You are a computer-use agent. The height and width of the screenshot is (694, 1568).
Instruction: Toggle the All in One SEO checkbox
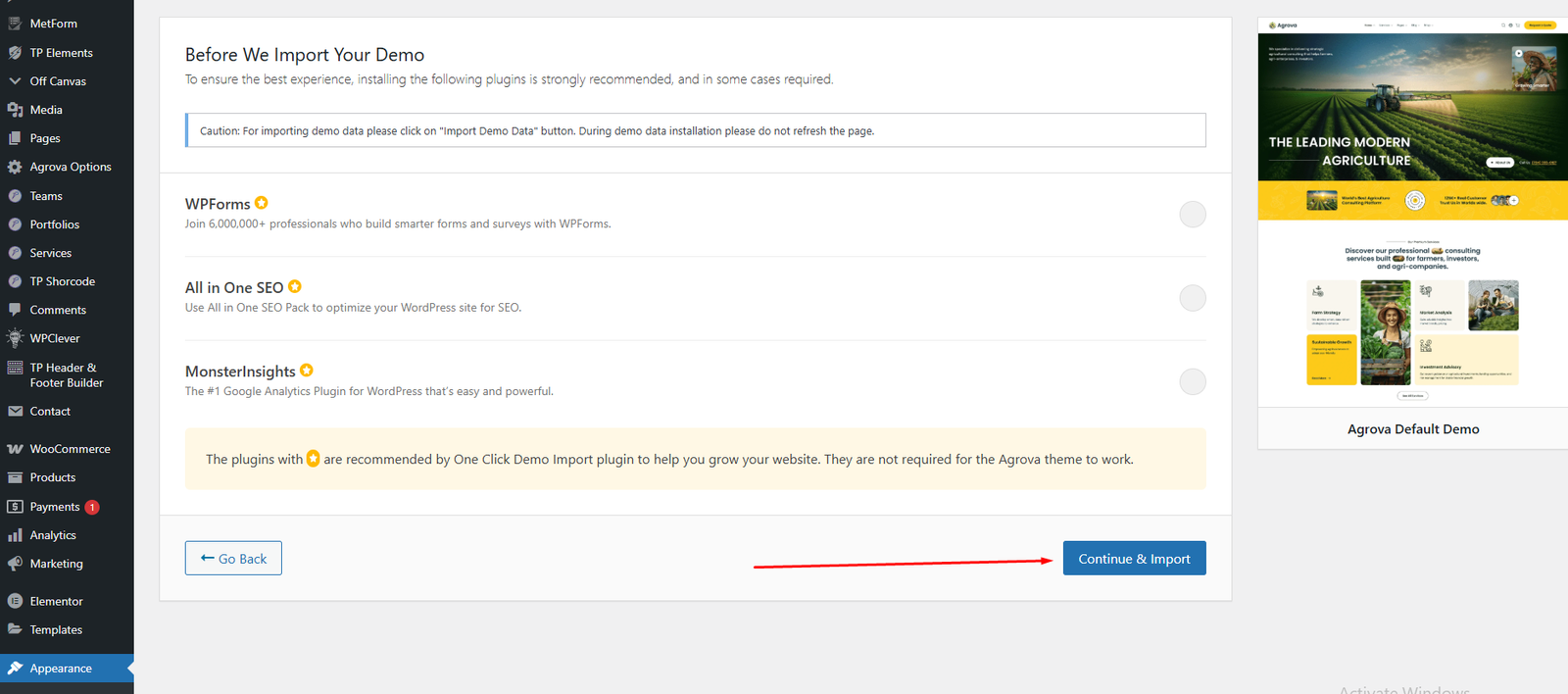click(x=1192, y=298)
